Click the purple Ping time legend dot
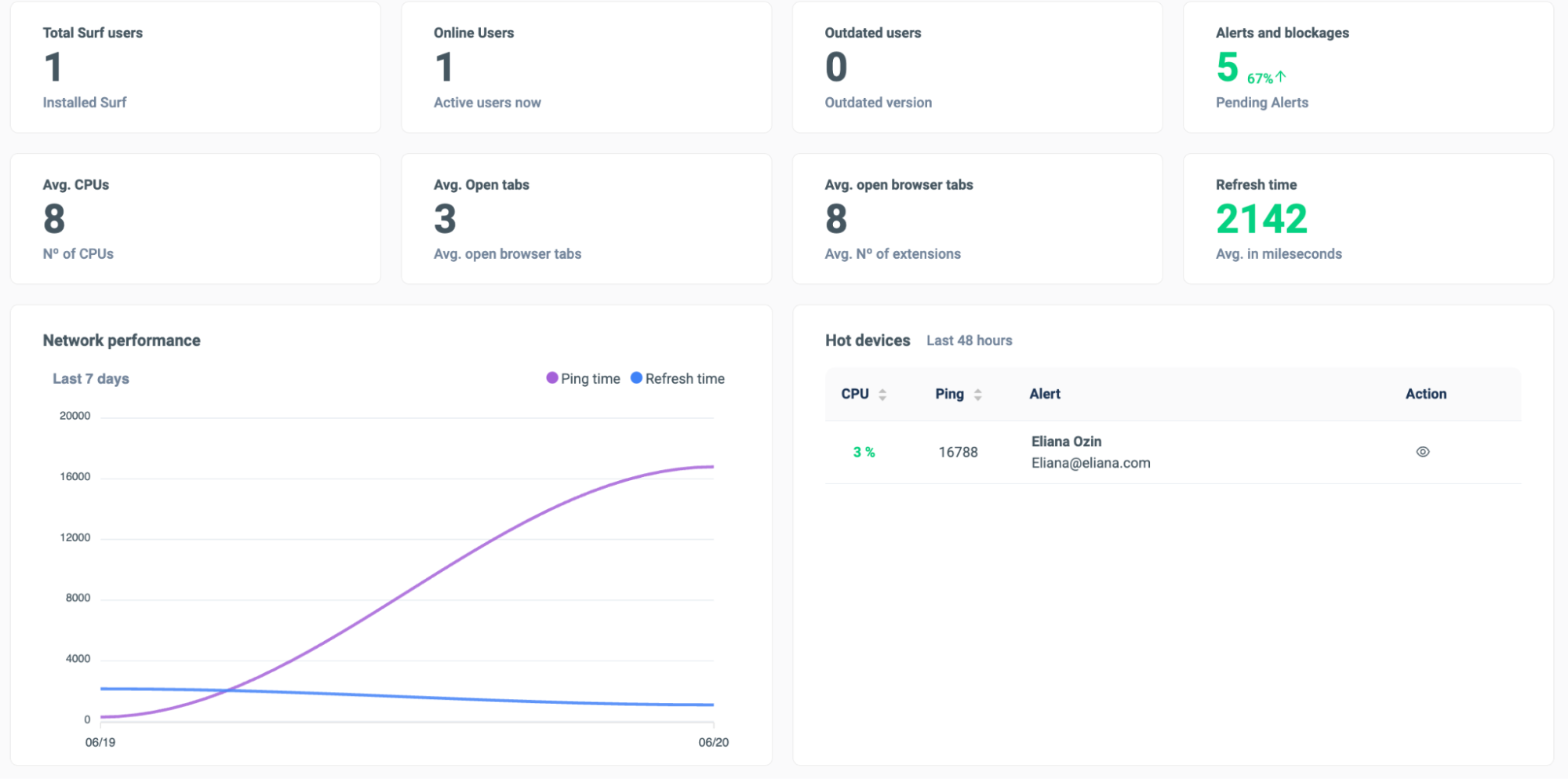This screenshot has height=779, width=1568. (x=552, y=378)
